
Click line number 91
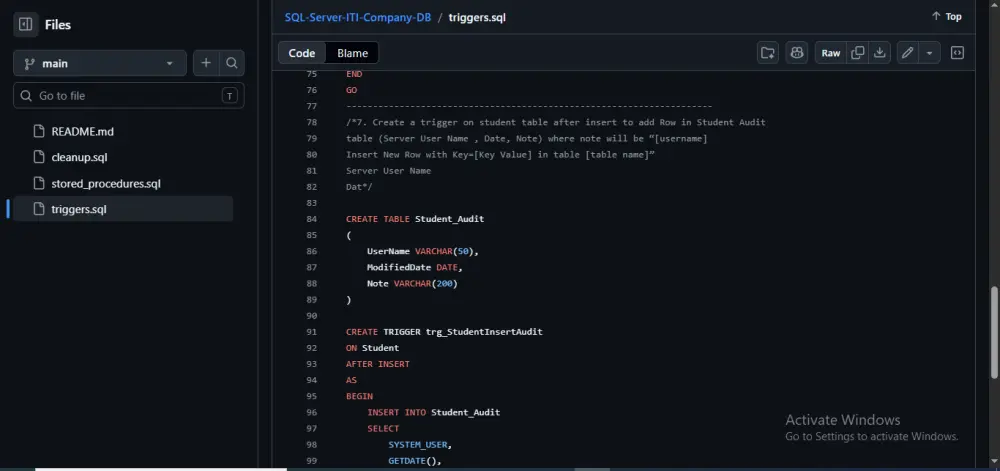click(x=311, y=331)
